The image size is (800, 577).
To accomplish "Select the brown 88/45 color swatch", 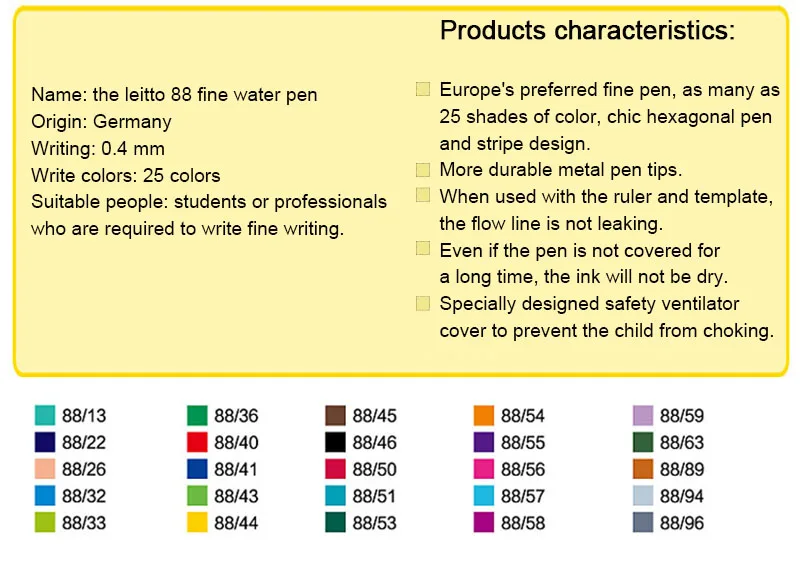I will 335,415.
